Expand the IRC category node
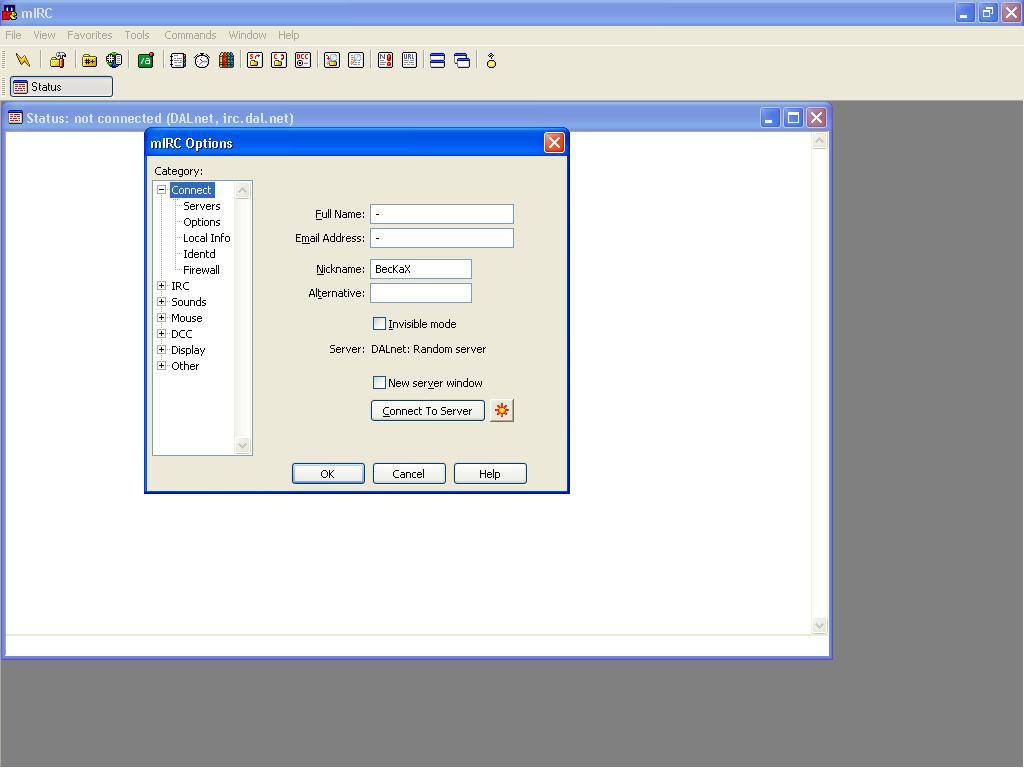 point(161,285)
